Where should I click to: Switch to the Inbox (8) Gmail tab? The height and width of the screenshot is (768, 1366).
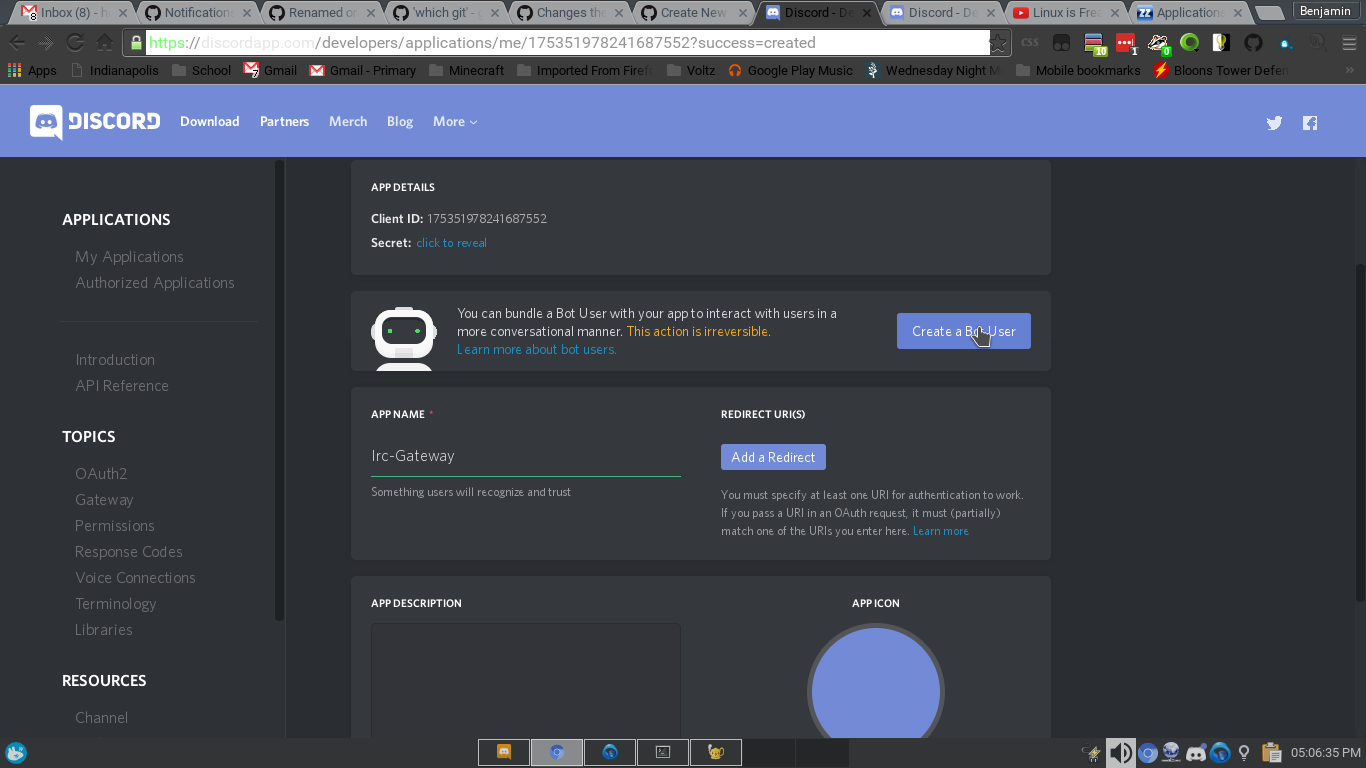[72, 13]
